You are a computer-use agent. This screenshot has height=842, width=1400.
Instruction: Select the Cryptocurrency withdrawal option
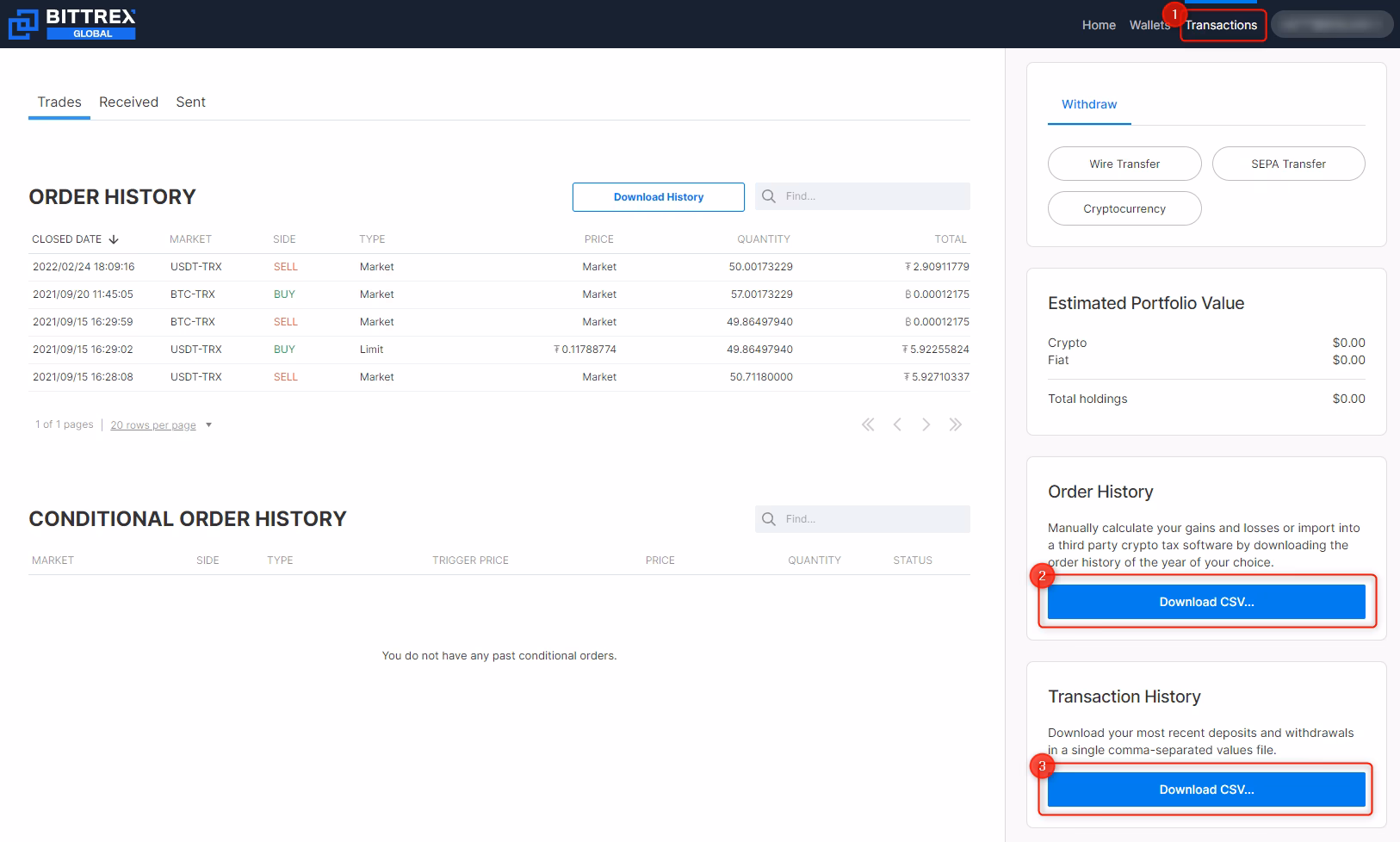(x=1124, y=208)
